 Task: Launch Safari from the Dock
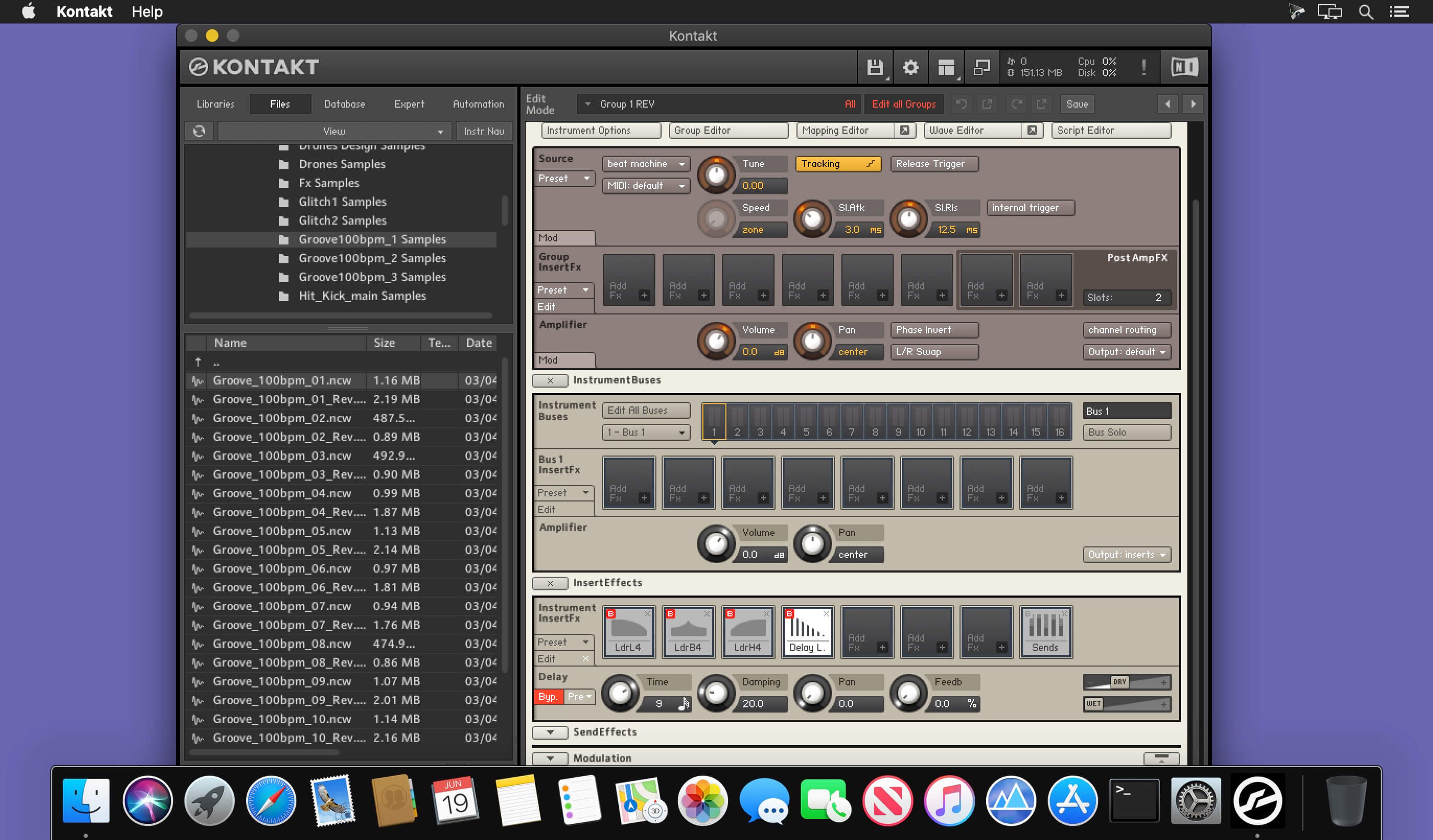pyautogui.click(x=271, y=801)
